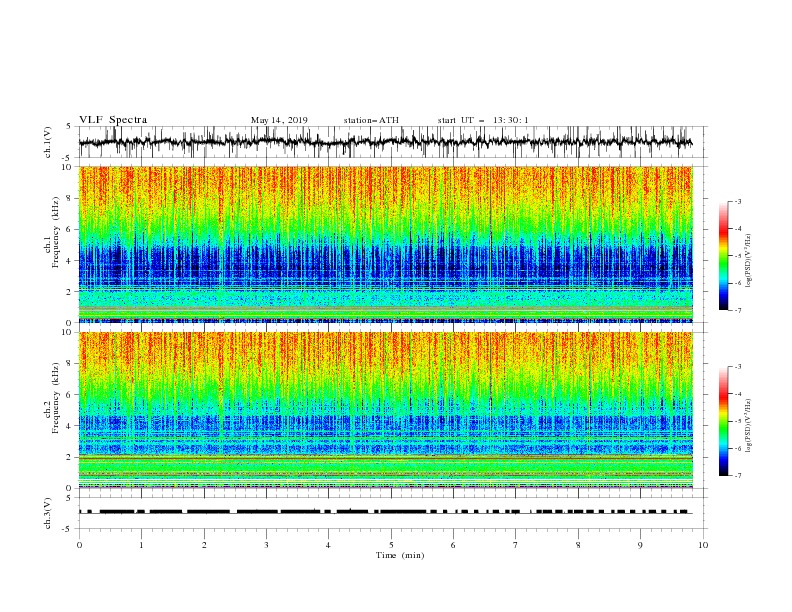This screenshot has width=792, height=612.
Task: Click the time axis tick label "3"
Action: tap(266, 545)
